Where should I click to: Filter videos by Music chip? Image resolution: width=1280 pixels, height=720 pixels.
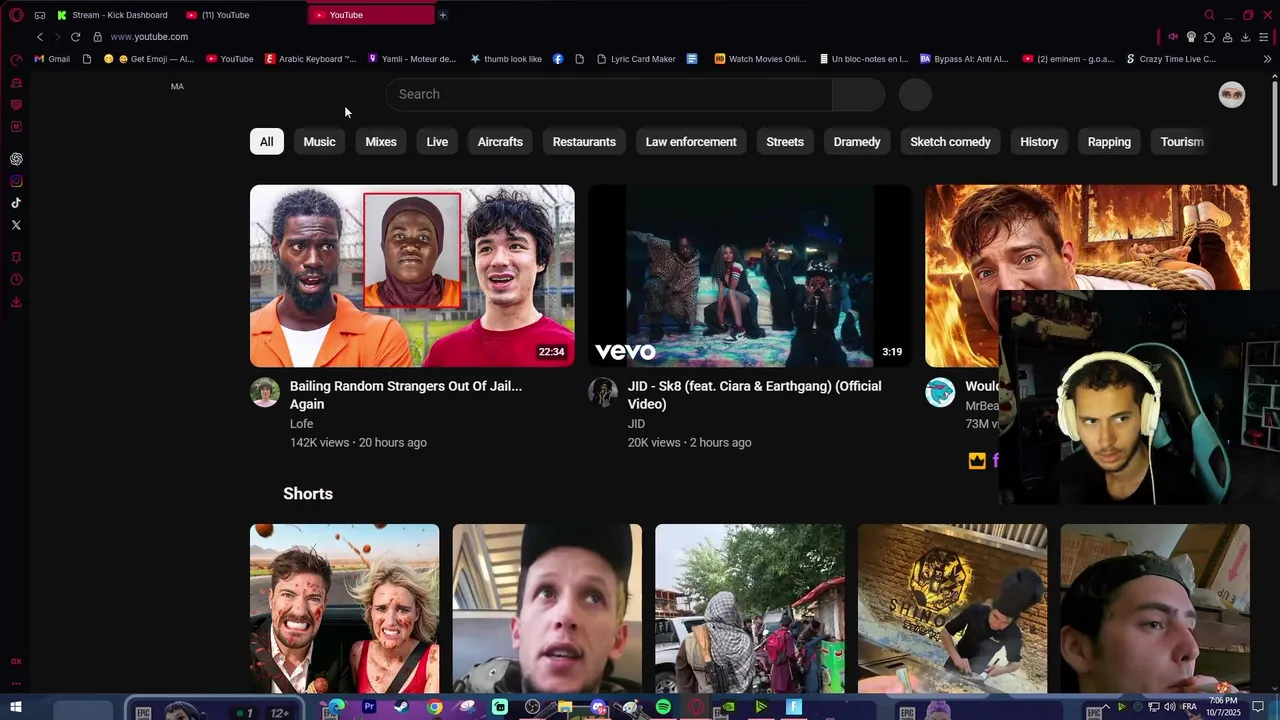tap(320, 142)
